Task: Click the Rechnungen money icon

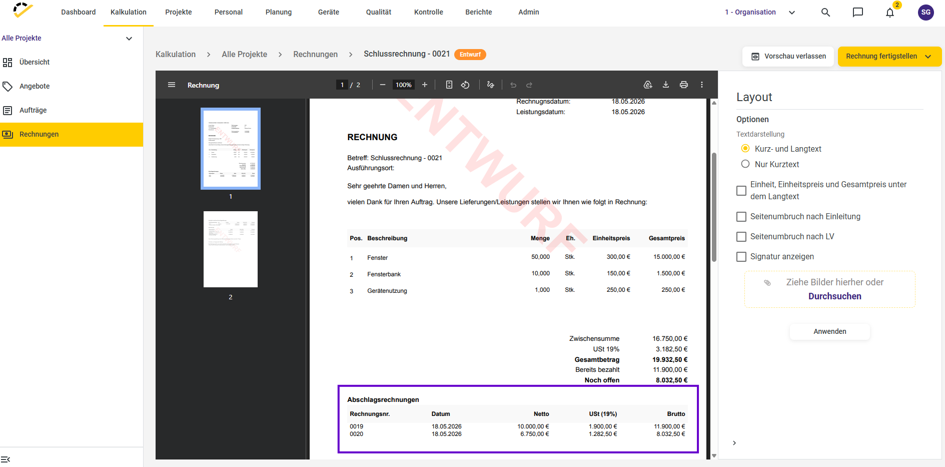Action: pyautogui.click(x=7, y=134)
